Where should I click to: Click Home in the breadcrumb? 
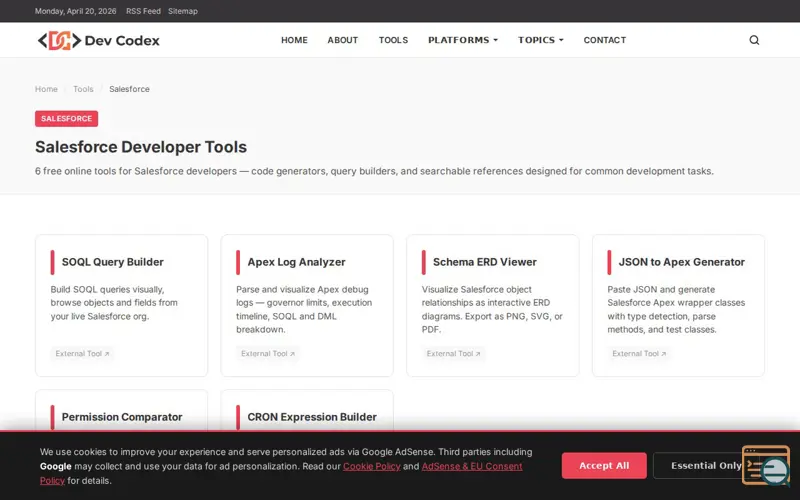coord(46,89)
